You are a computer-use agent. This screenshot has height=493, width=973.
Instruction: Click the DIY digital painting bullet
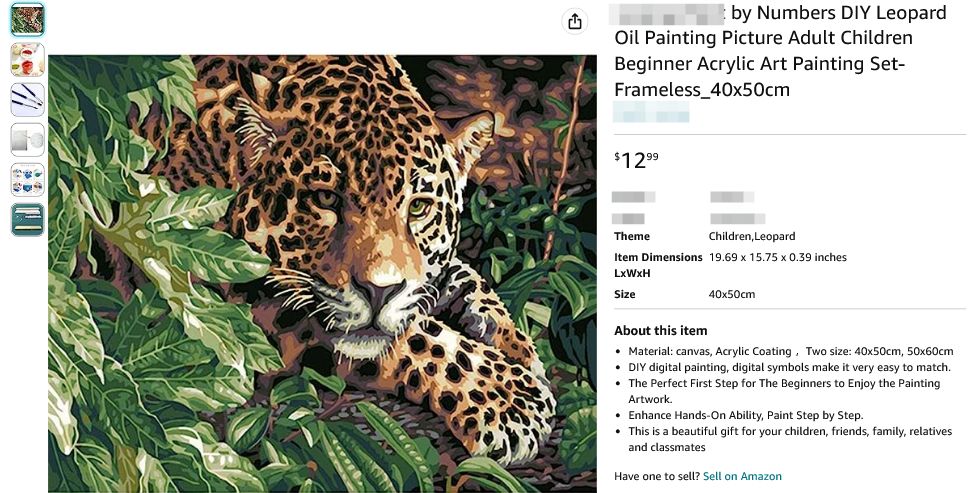[x=789, y=367]
